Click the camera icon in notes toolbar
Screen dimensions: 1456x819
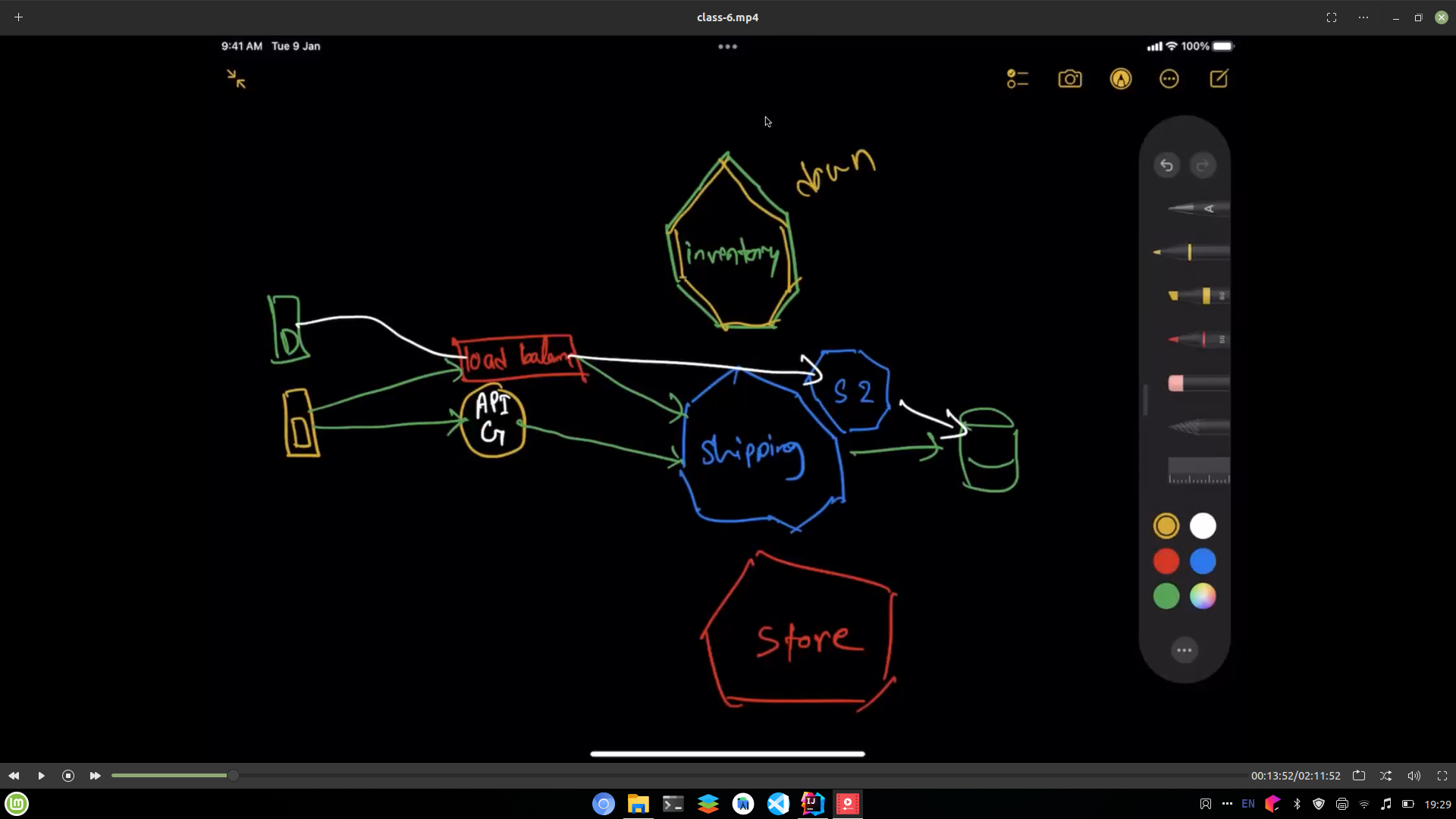(x=1070, y=79)
